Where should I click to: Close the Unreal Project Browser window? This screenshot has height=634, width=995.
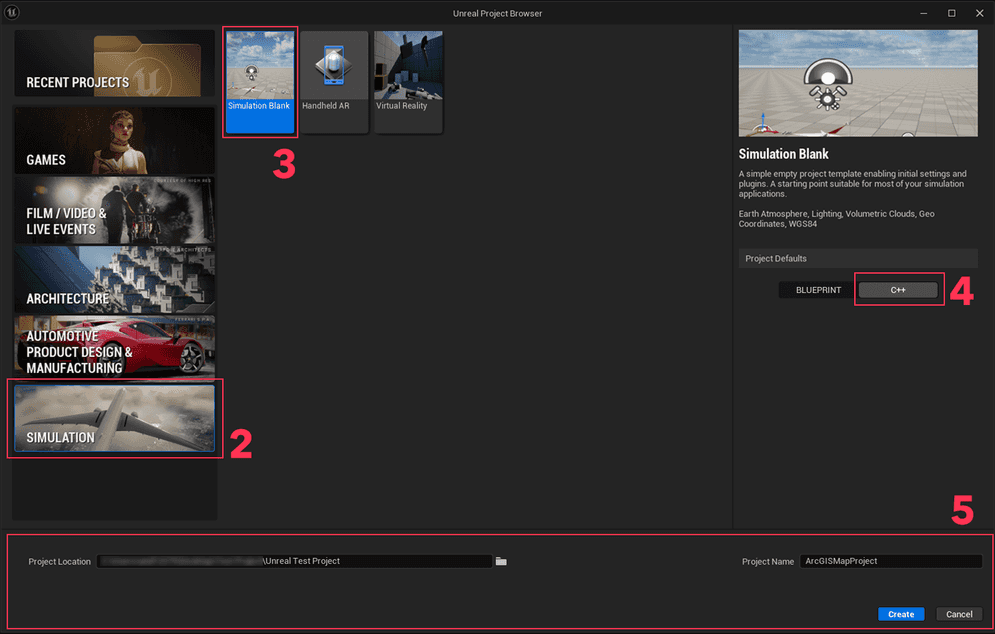(980, 13)
